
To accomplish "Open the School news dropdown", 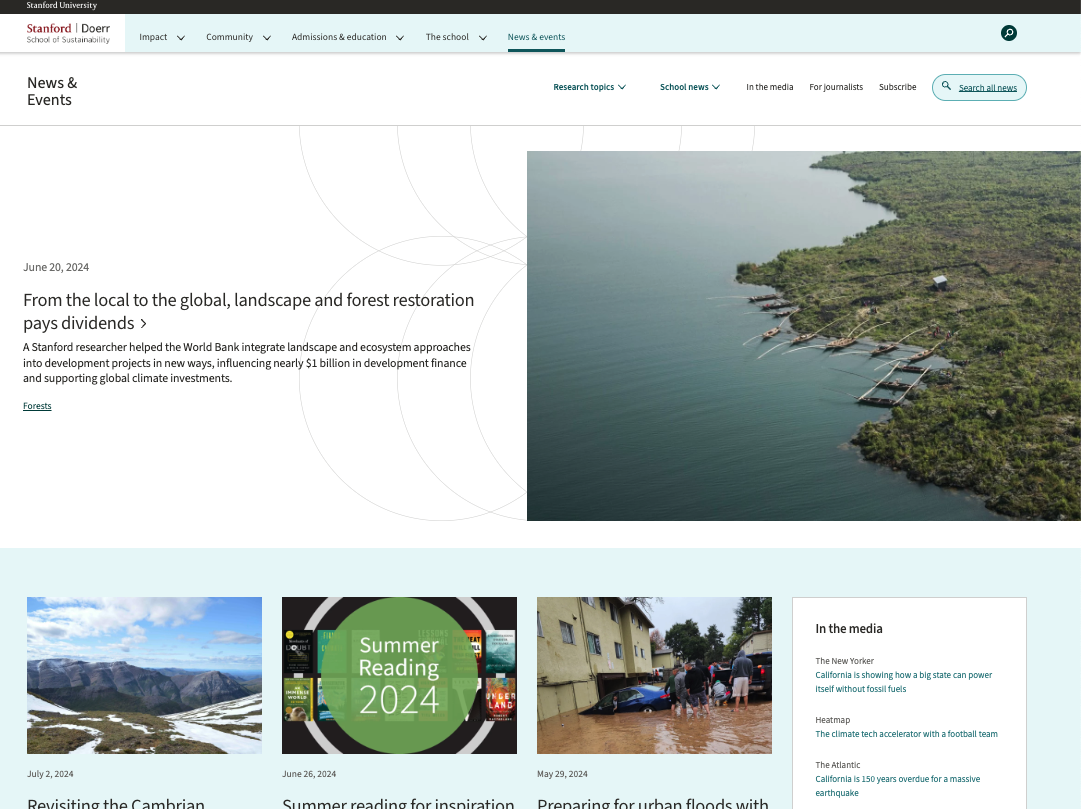I will point(689,87).
